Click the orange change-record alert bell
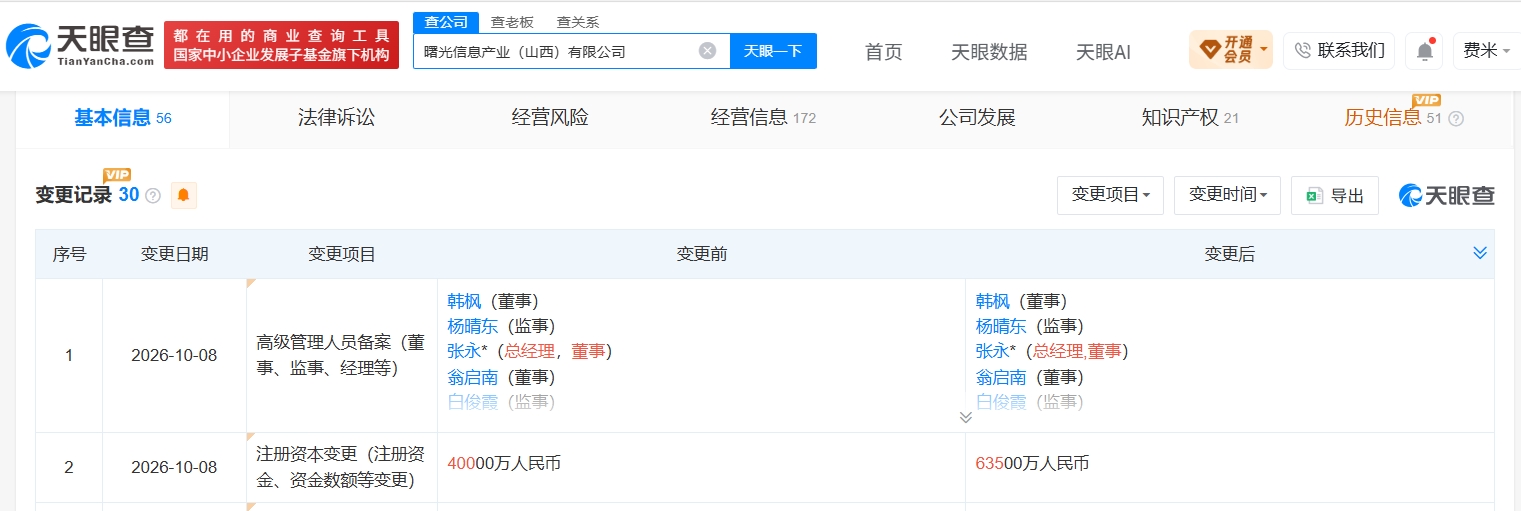Viewport: 1521px width, 511px height. (x=183, y=195)
